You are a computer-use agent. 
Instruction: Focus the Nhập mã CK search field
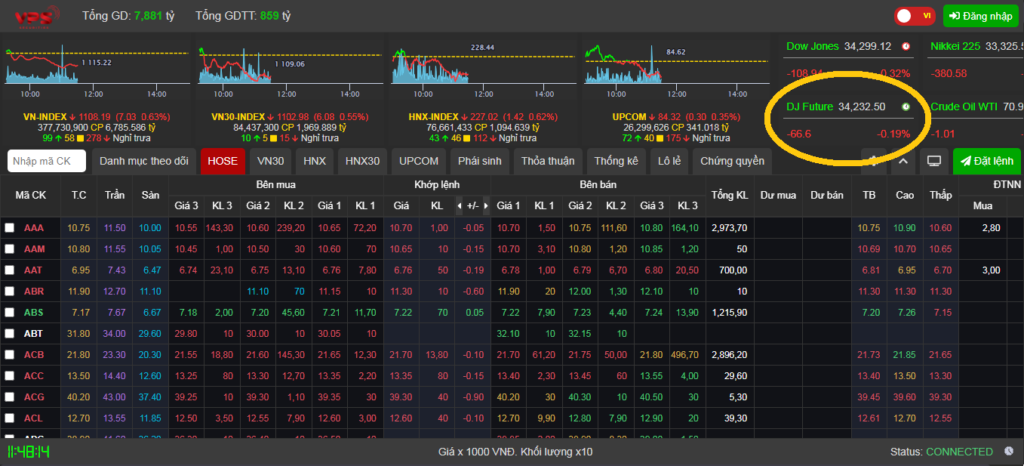click(x=47, y=161)
